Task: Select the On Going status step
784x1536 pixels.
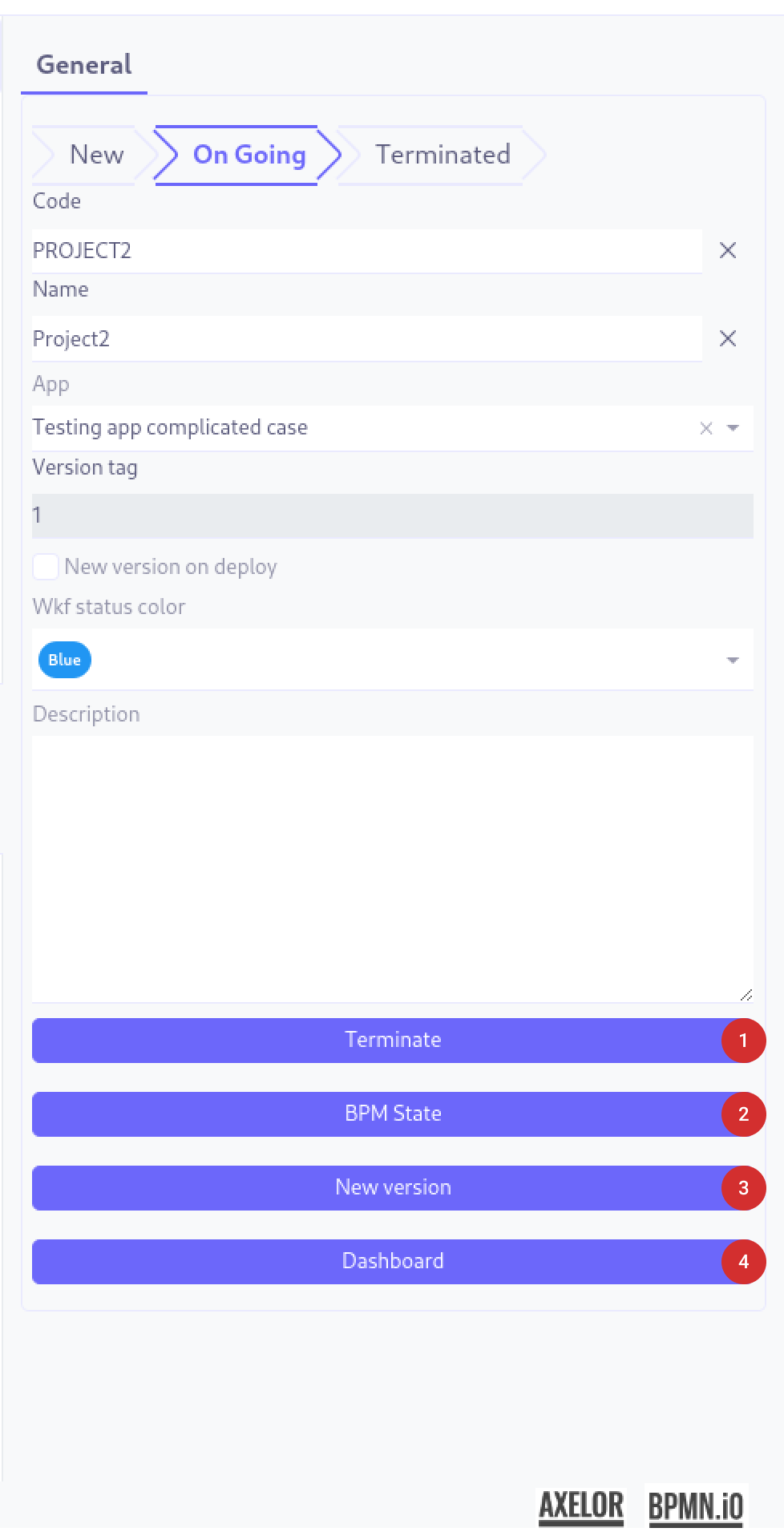Action: pyautogui.click(x=249, y=155)
